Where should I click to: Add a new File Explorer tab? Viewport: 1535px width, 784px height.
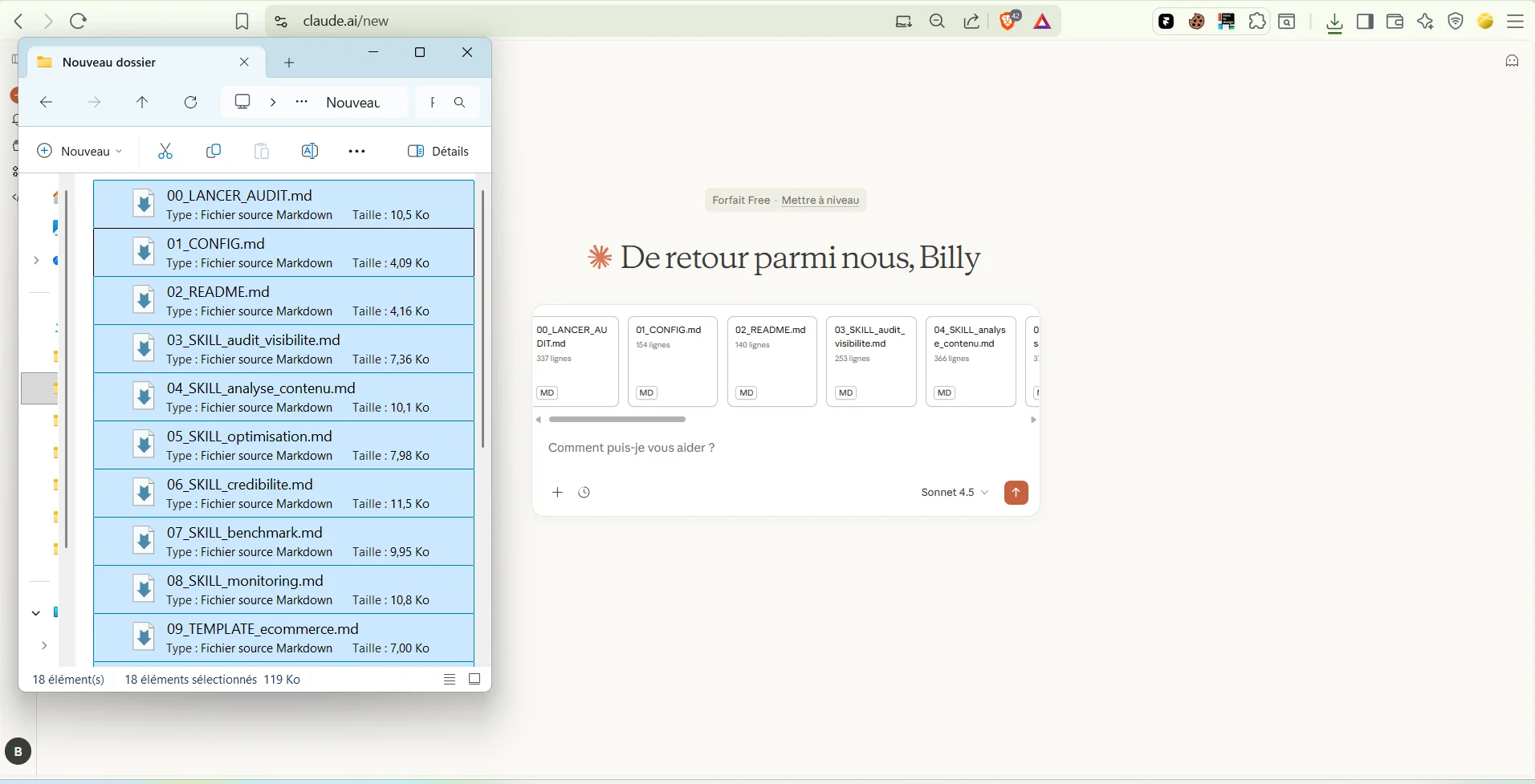pos(290,63)
